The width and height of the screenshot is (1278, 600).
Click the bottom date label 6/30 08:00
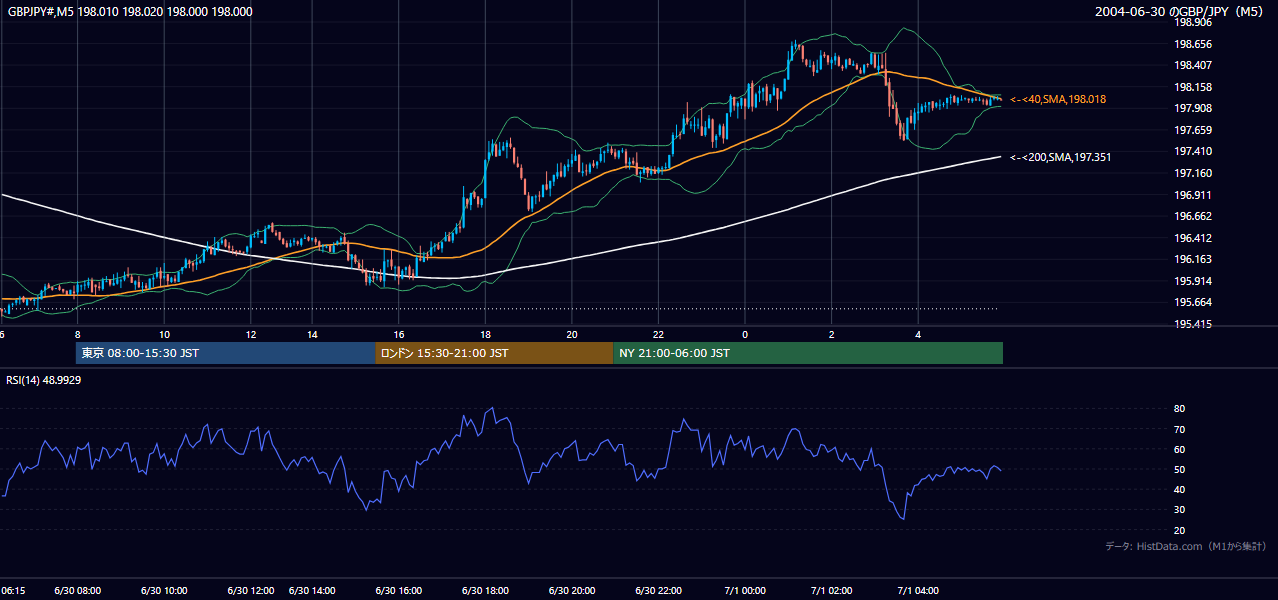77,590
